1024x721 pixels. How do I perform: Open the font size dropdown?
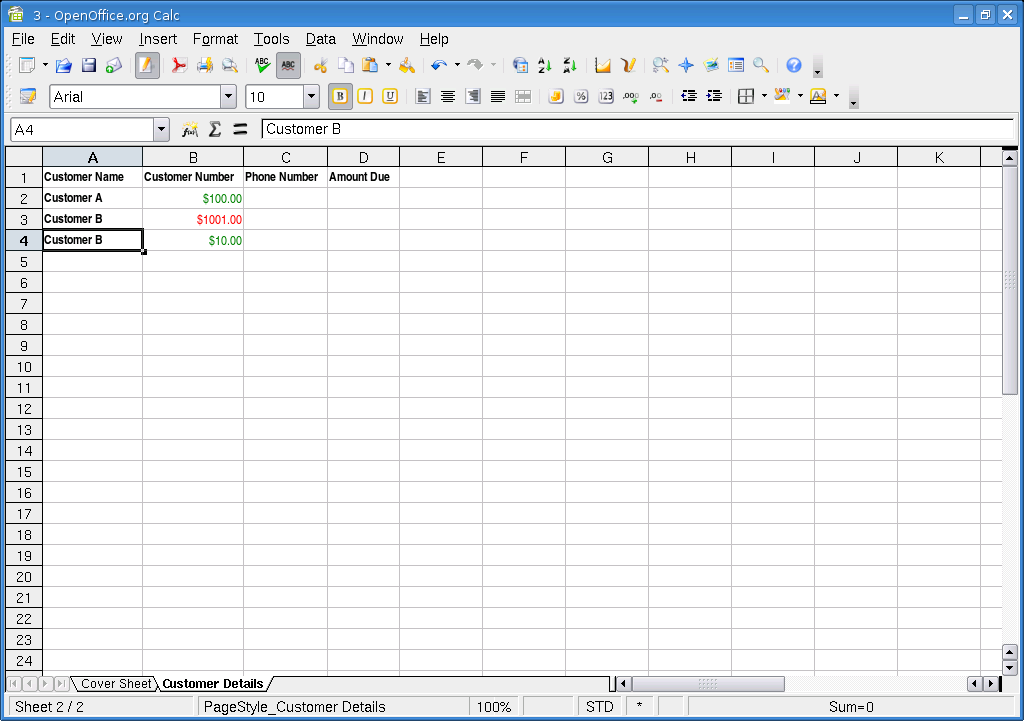pyautogui.click(x=311, y=97)
